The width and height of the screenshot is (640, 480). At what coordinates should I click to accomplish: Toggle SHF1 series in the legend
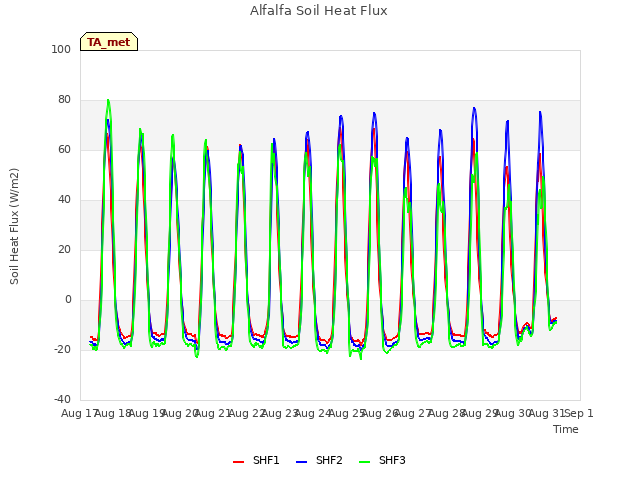(x=256, y=460)
